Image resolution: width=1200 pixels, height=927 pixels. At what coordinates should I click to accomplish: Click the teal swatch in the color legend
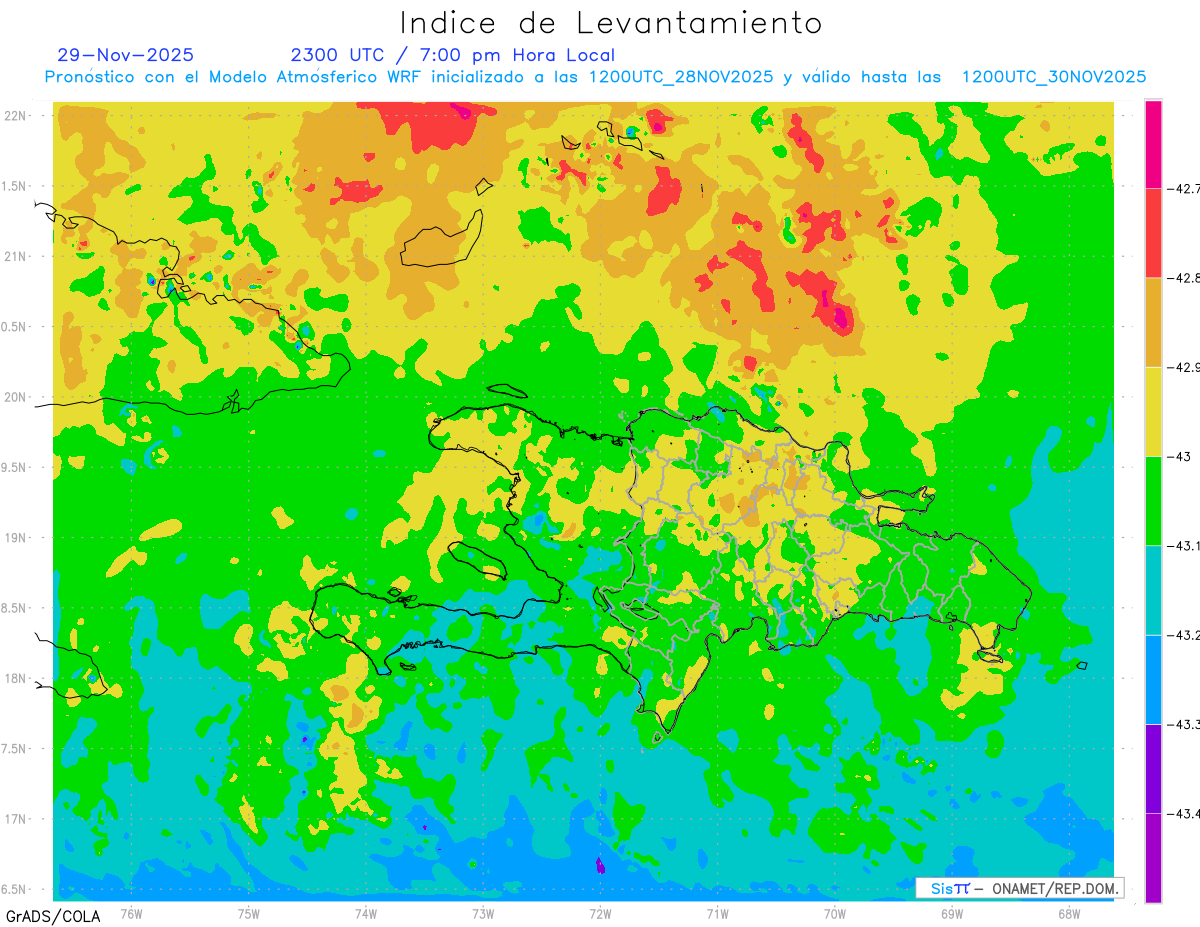coord(1153,590)
